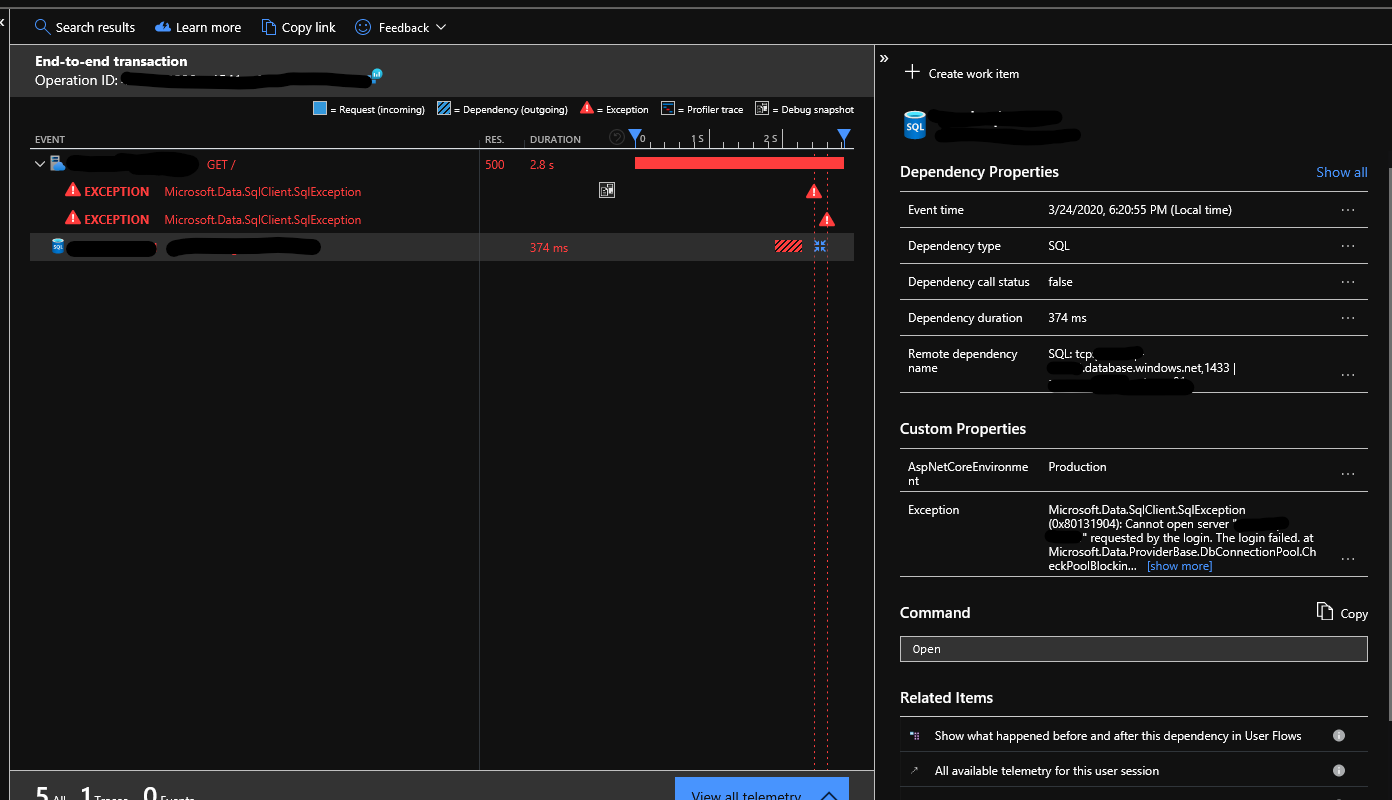Open 'Show what happened before and after' User Flows

1118,736
